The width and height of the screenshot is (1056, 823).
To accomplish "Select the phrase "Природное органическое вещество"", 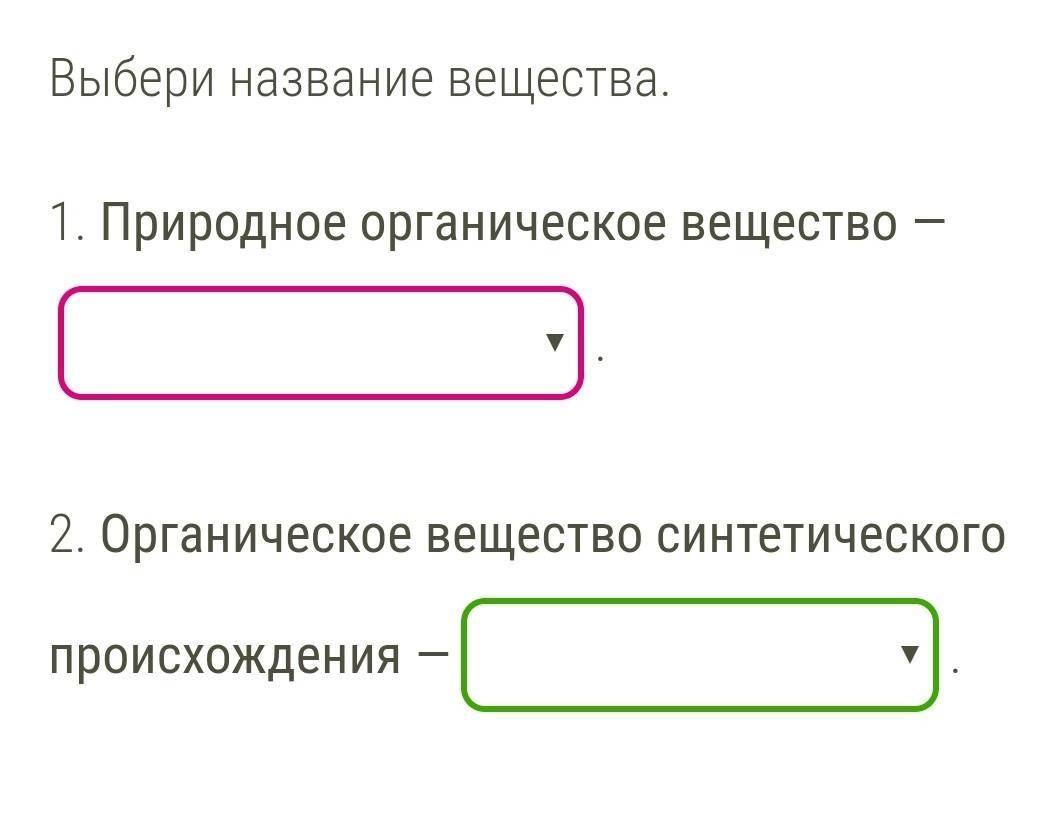I will pos(499,223).
